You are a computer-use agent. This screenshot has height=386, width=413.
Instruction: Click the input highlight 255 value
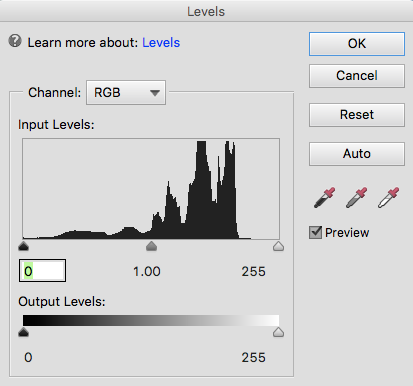pos(253,272)
